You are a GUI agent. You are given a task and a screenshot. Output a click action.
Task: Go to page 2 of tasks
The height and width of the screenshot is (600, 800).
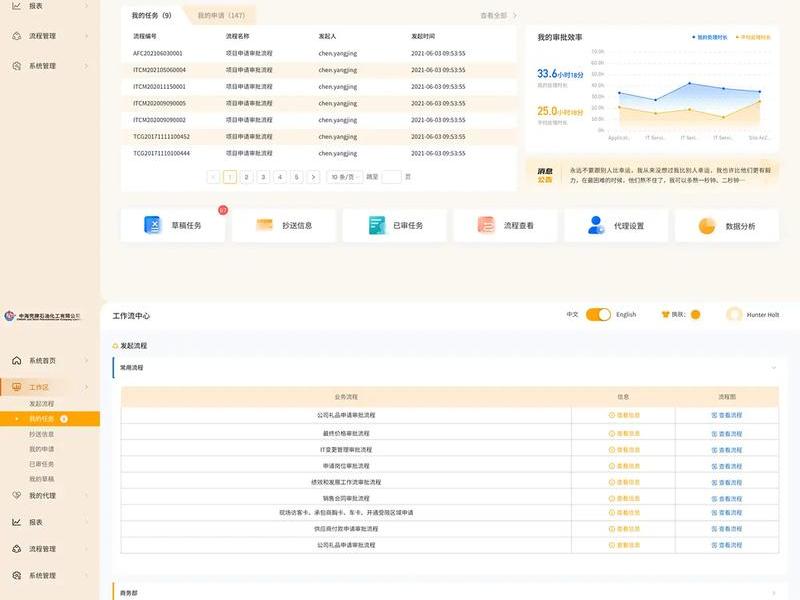246,177
